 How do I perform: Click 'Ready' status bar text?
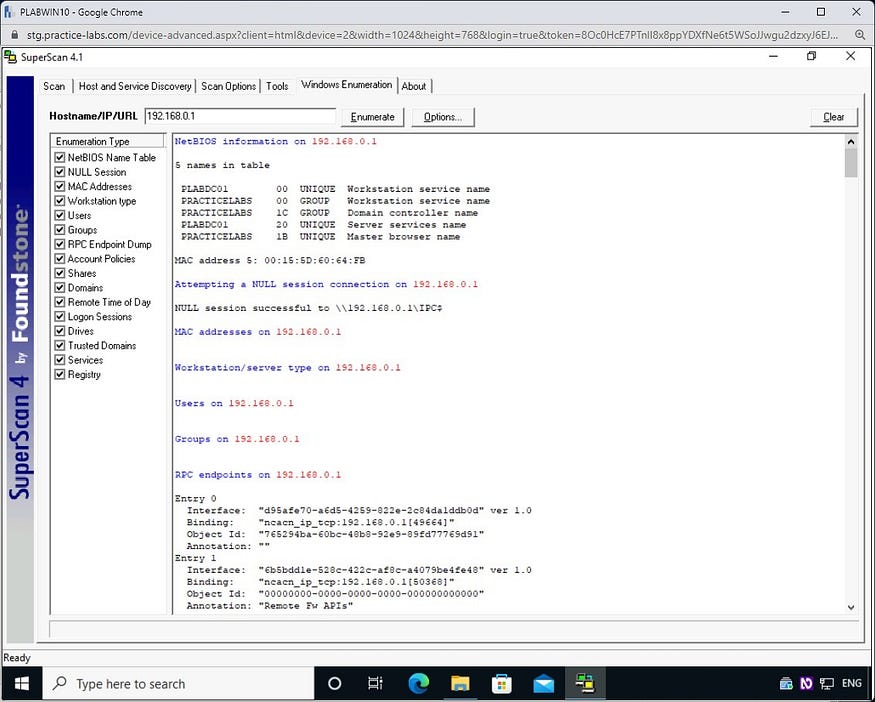[x=17, y=657]
